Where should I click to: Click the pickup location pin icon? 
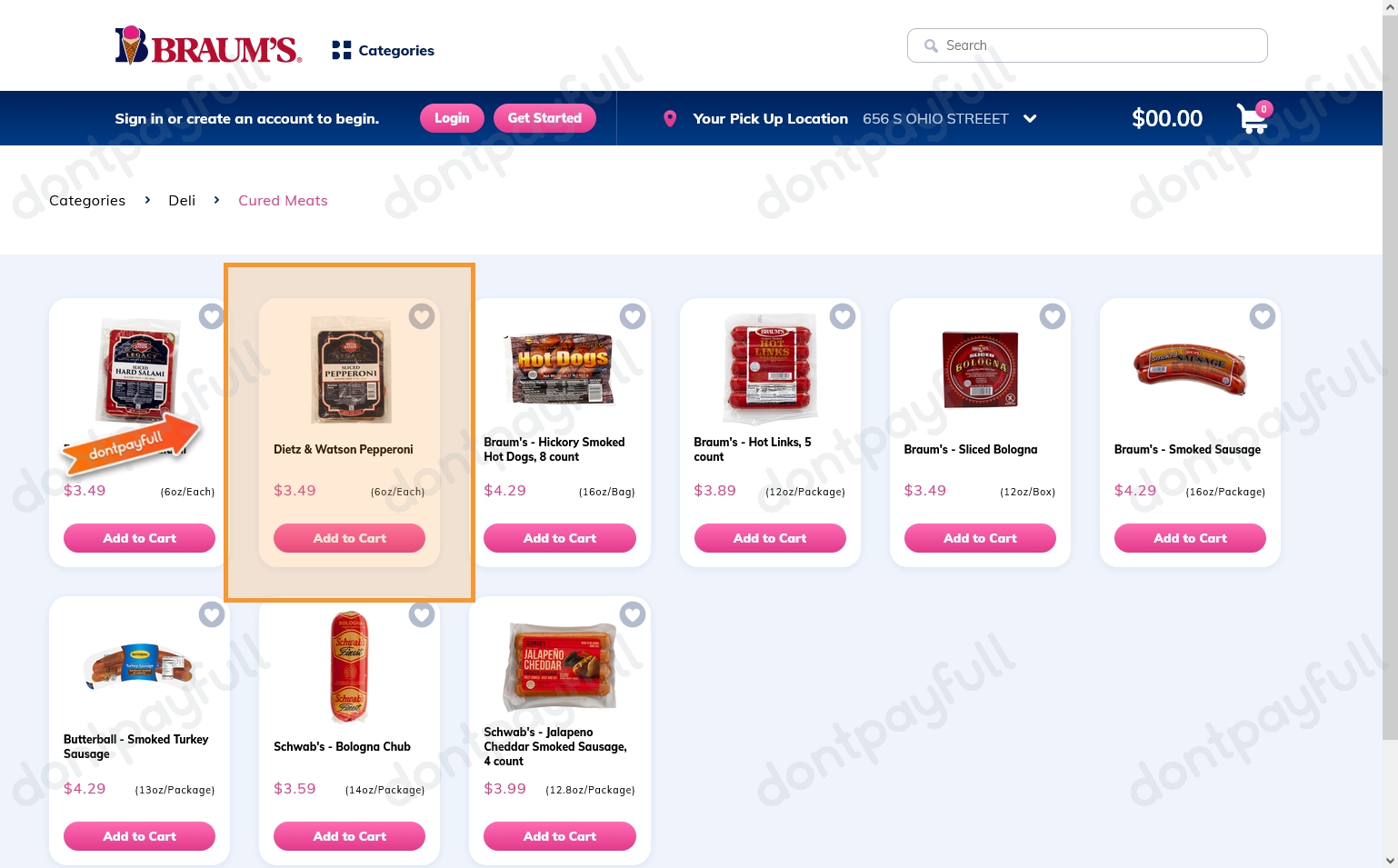[x=670, y=118]
